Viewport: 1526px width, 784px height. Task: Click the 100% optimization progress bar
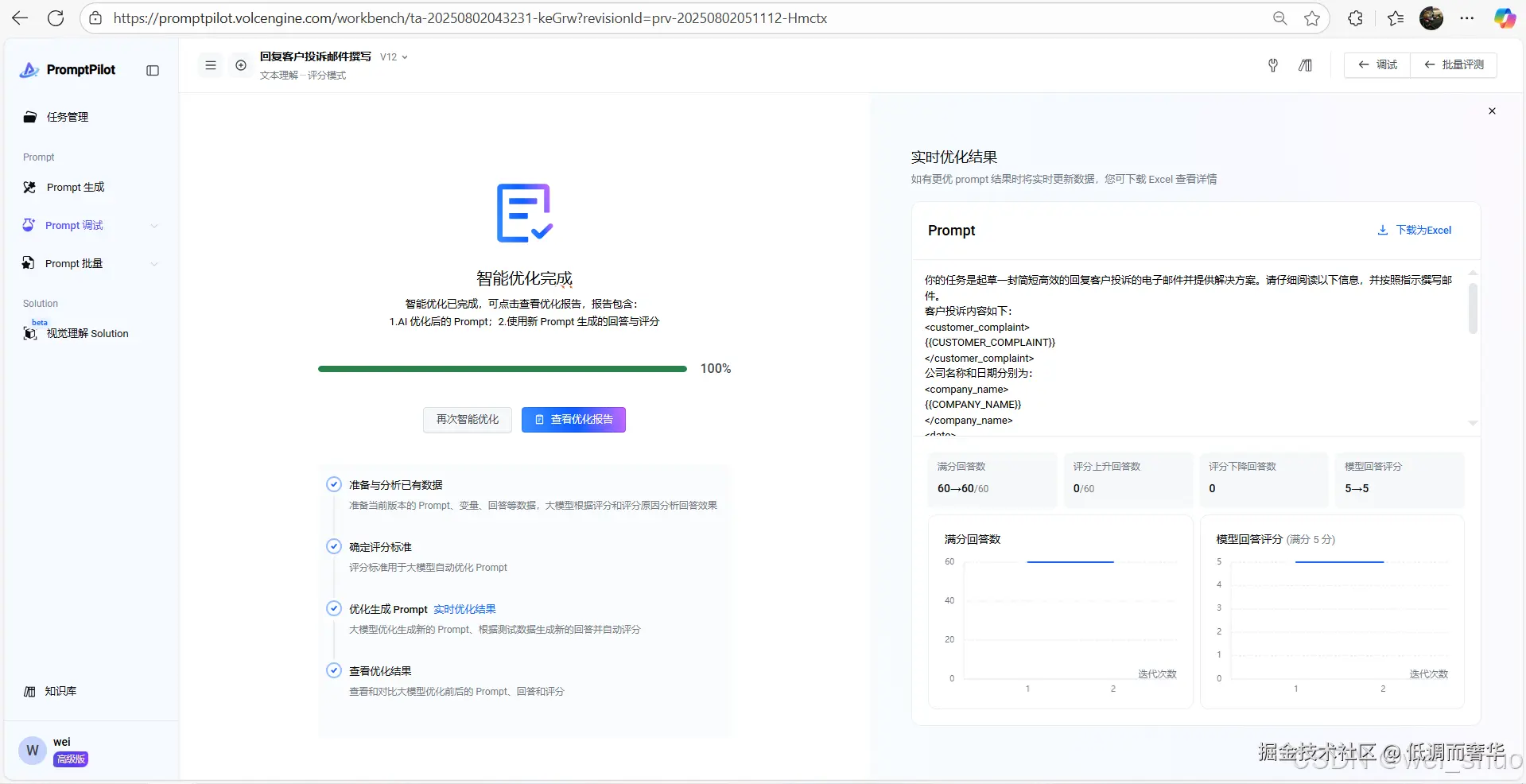point(501,368)
